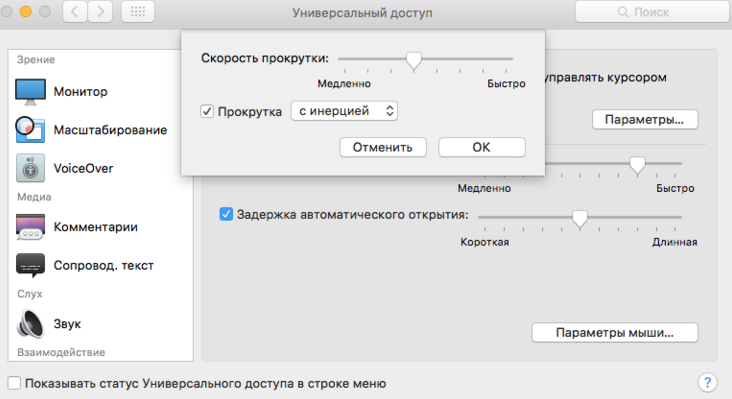
Task: Click the Короткая label under delay slider
Action: click(x=485, y=242)
